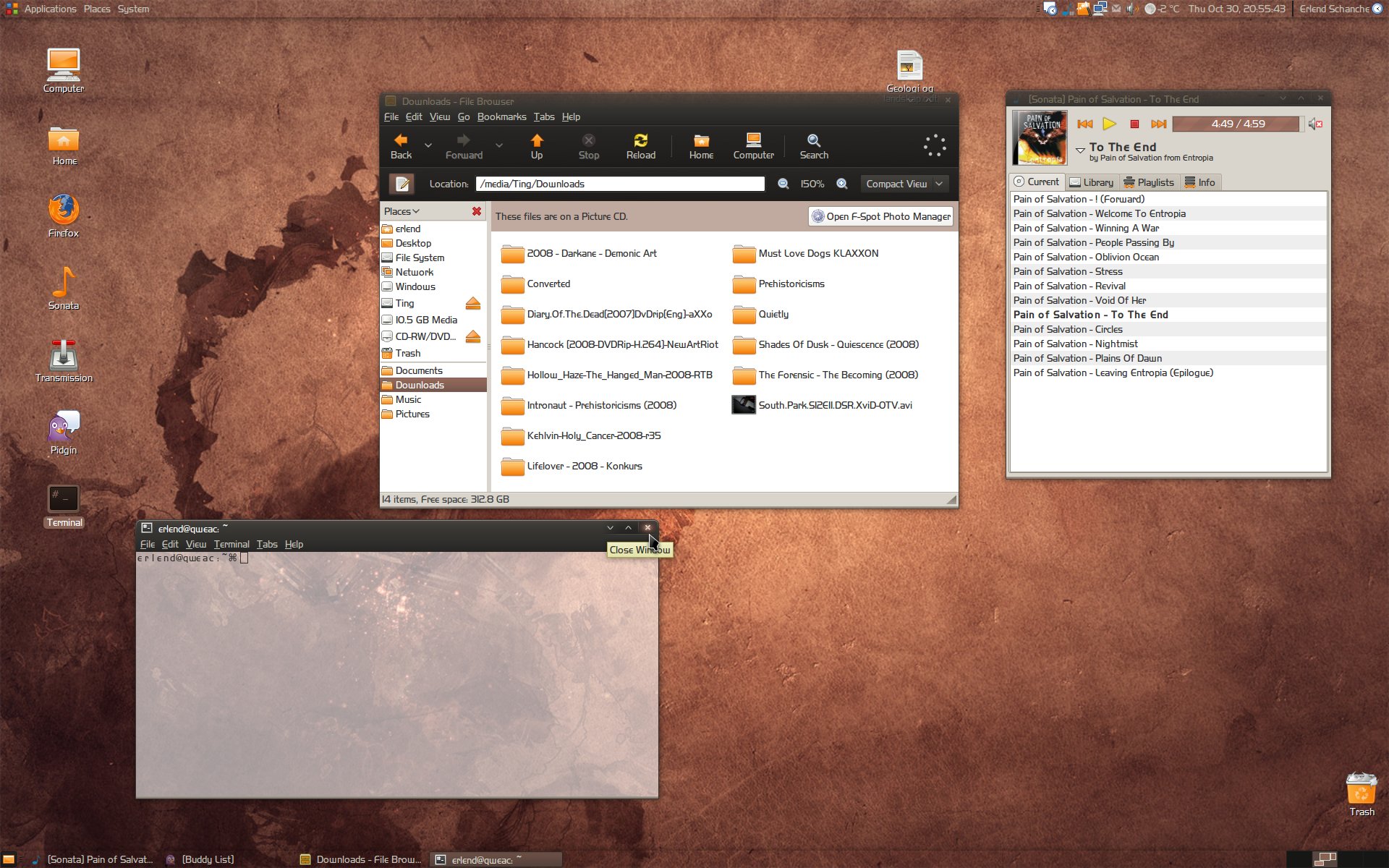This screenshot has width=1389, height=868.
Task: Click the Location path input field
Action: 620,184
